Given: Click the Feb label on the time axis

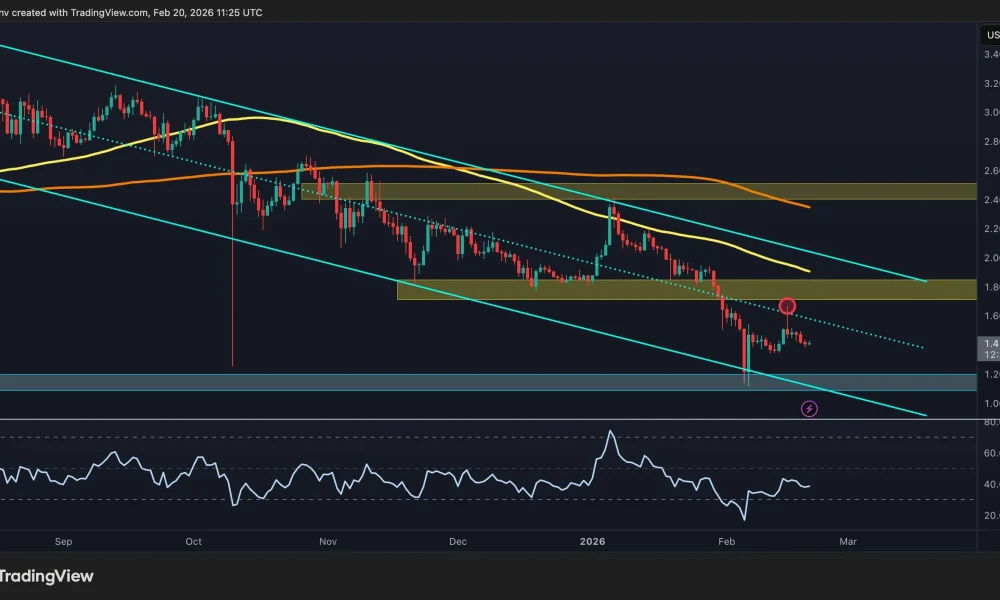Looking at the screenshot, I should click(726, 541).
